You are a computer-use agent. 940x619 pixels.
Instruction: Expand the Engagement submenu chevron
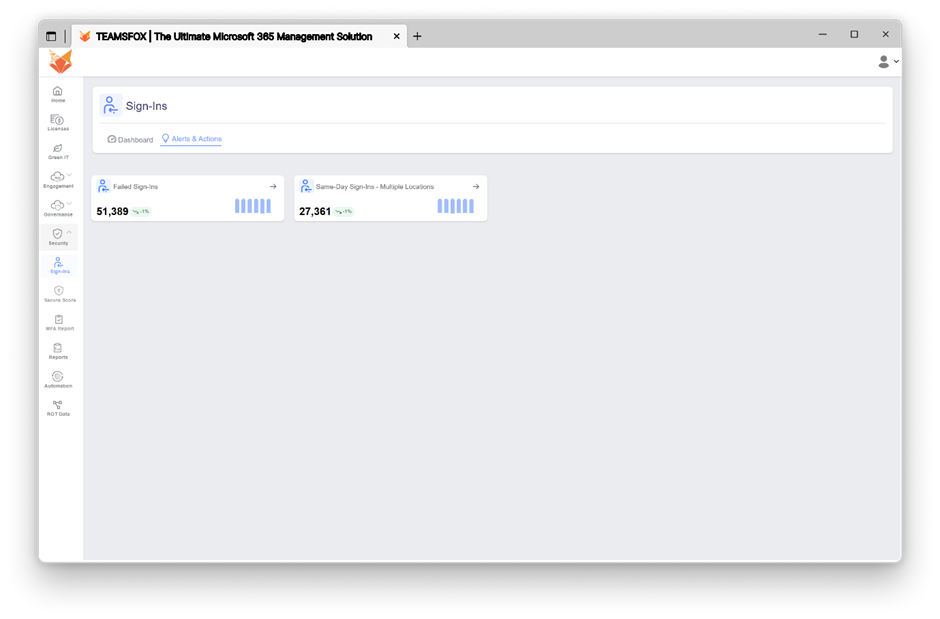[x=70, y=175]
